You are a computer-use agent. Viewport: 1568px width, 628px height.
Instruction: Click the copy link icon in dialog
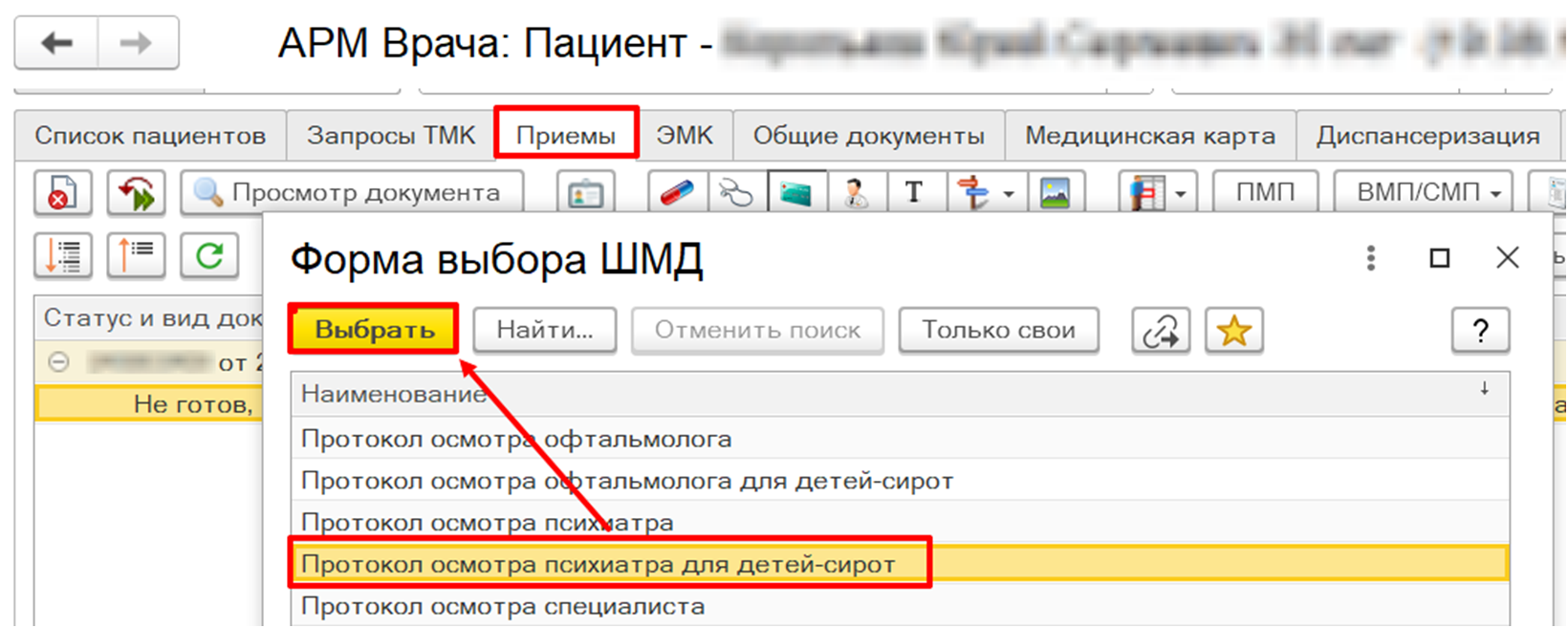pyautogui.click(x=1161, y=331)
